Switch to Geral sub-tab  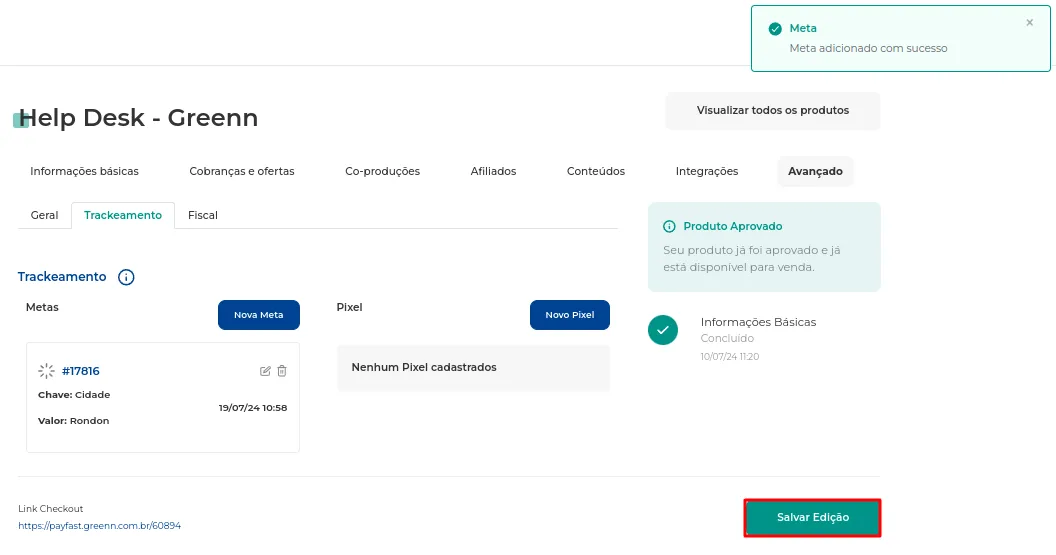tap(44, 216)
